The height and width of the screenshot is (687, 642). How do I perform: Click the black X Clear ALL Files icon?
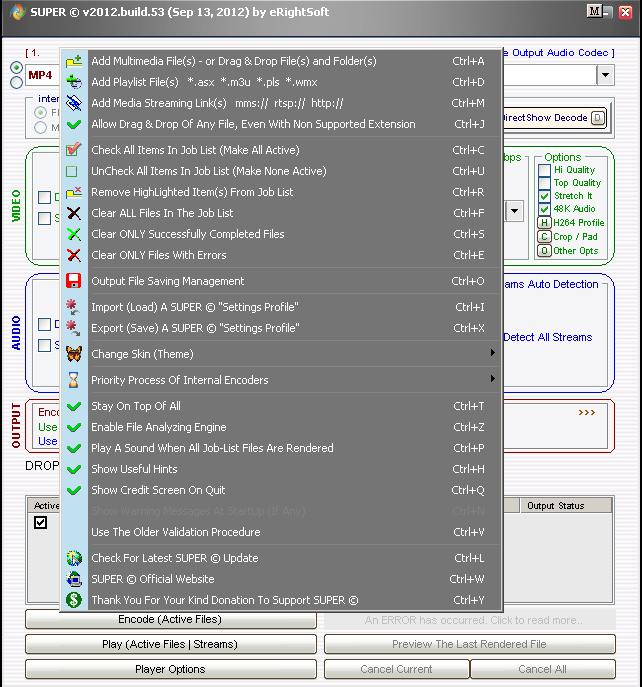tap(74, 213)
